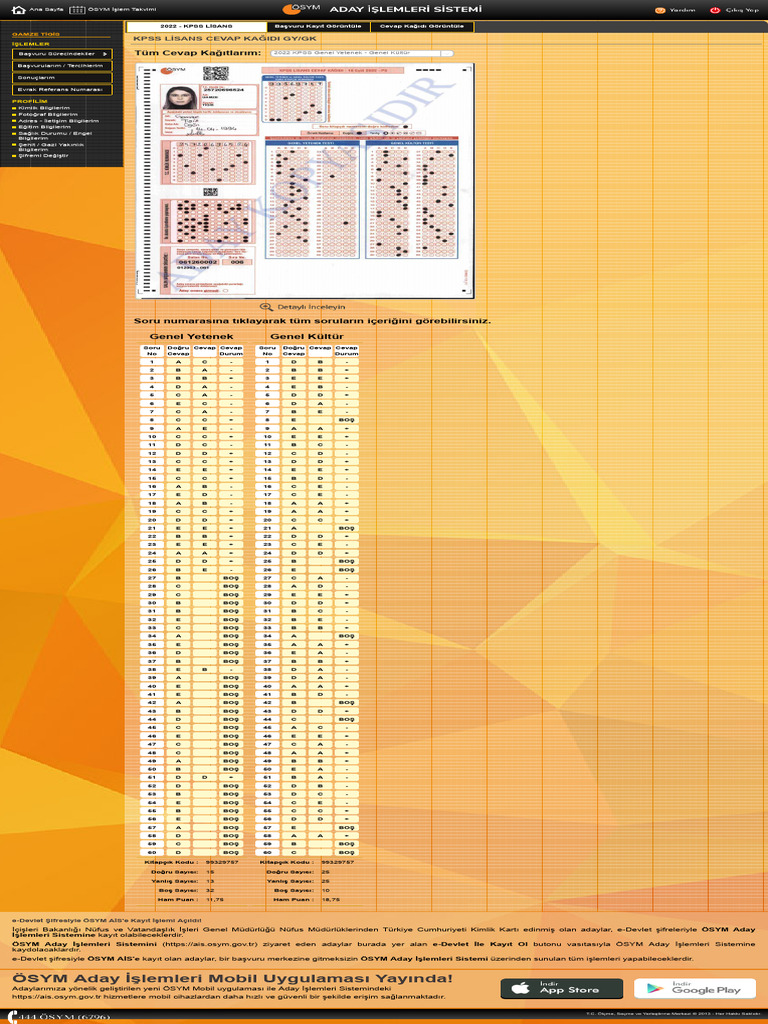This screenshot has width=768, height=1024.
Task: Open the scanned answer sheet thumbnail
Action: coord(305,181)
